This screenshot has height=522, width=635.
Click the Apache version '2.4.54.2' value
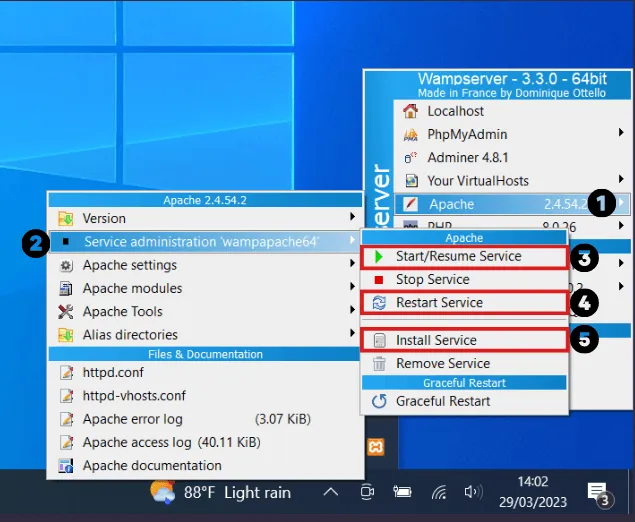(566, 204)
